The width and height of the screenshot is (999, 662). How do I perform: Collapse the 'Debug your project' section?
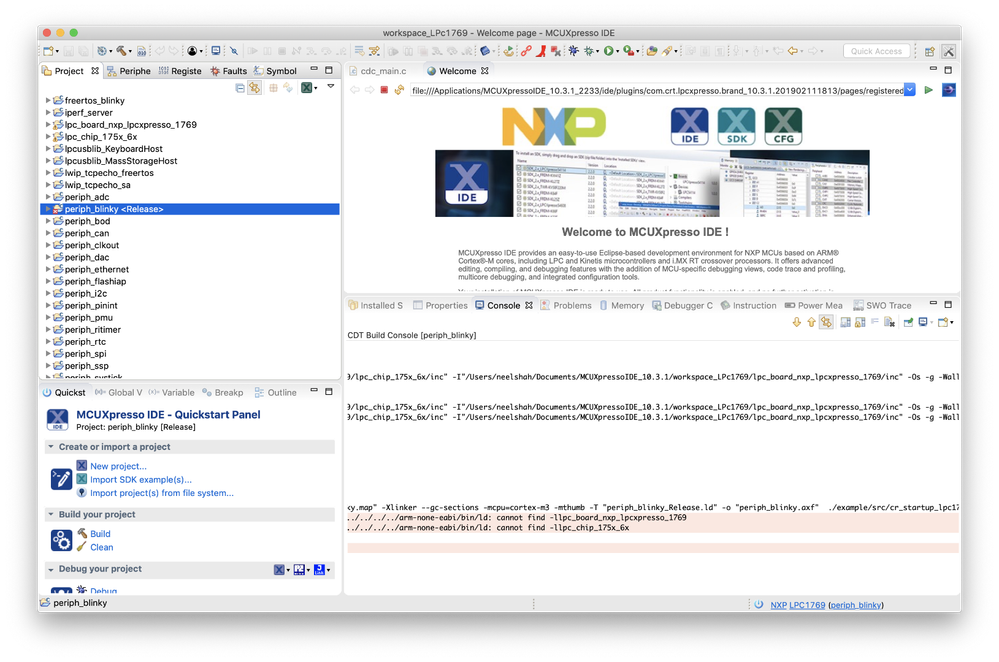tap(51, 569)
